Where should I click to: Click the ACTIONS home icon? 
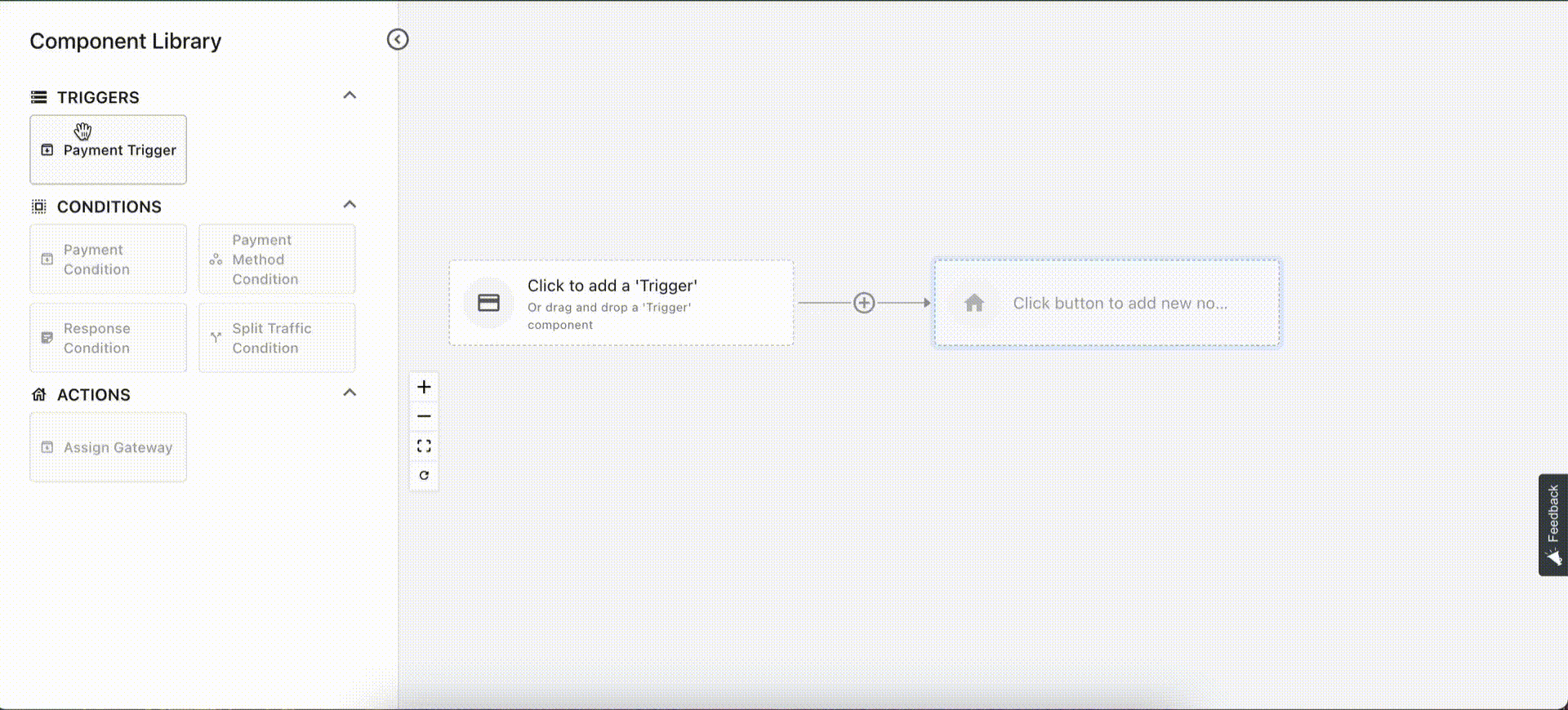[38, 394]
